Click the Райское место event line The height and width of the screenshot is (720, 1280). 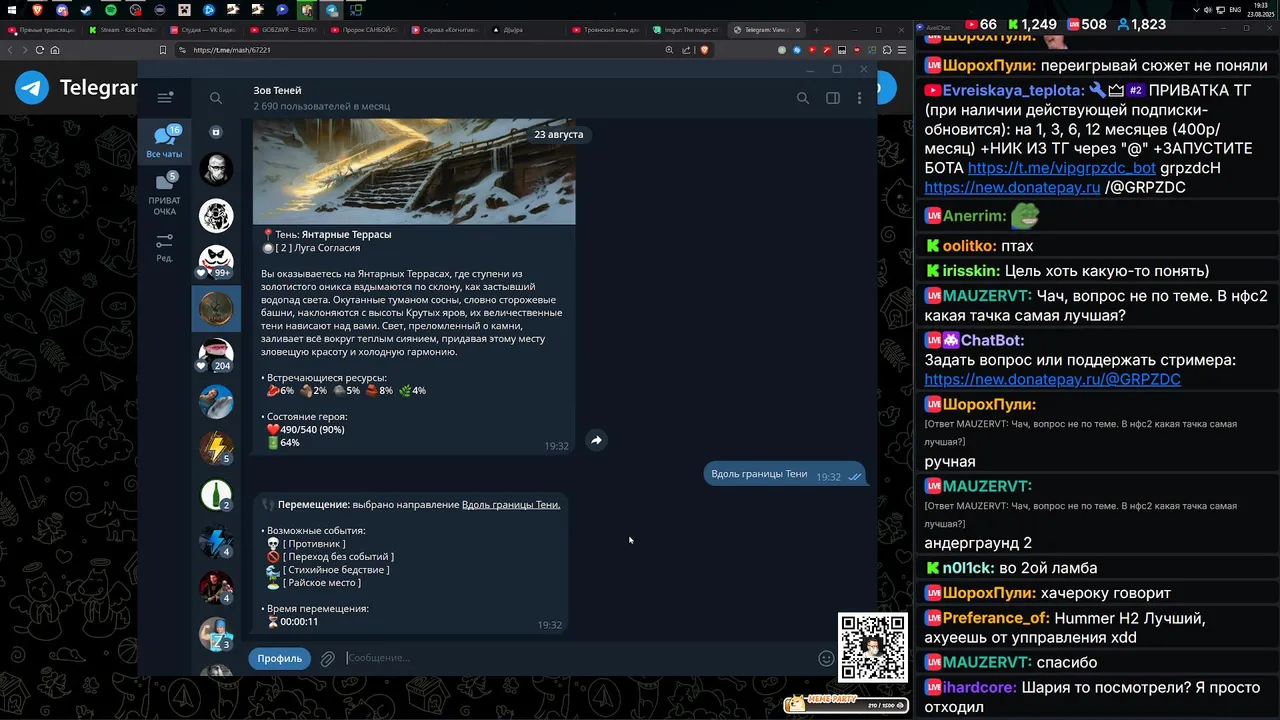(x=314, y=583)
